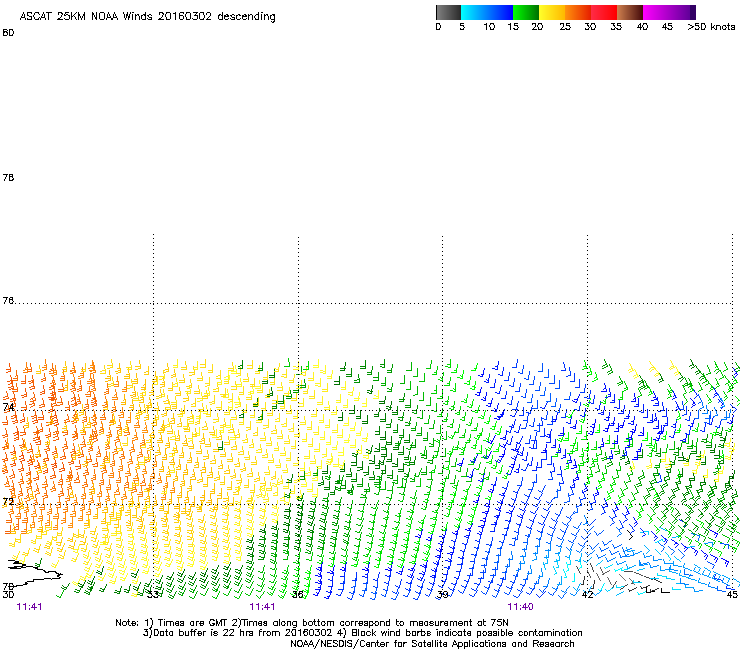The height and width of the screenshot is (650, 740).
Task: Click the 'Data buffer is 22 hrs' note line
Action: tap(362, 633)
